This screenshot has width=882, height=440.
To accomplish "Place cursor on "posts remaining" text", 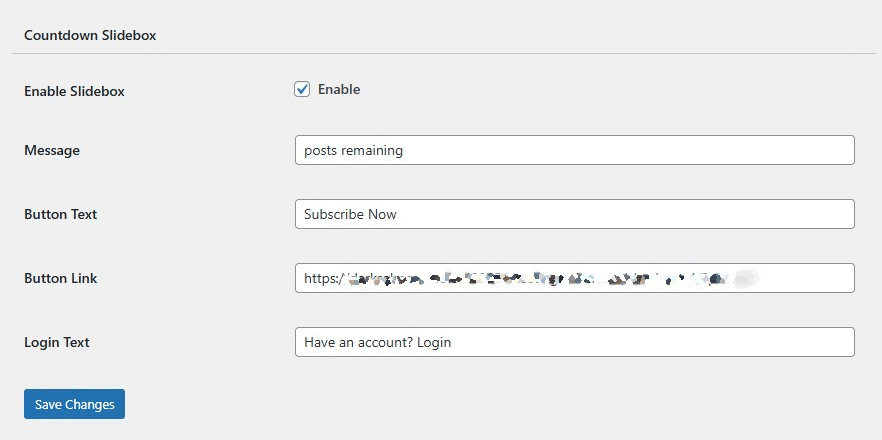I will coord(353,151).
